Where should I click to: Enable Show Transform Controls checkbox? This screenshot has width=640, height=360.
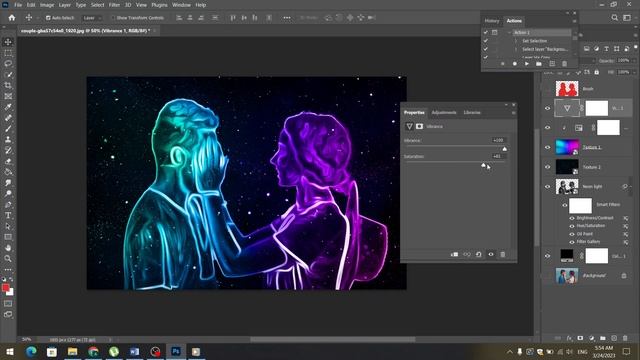click(113, 18)
